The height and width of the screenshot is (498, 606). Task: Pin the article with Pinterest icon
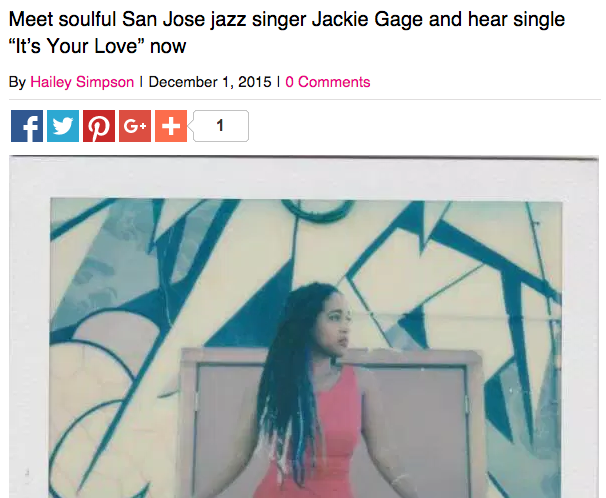tap(99, 126)
